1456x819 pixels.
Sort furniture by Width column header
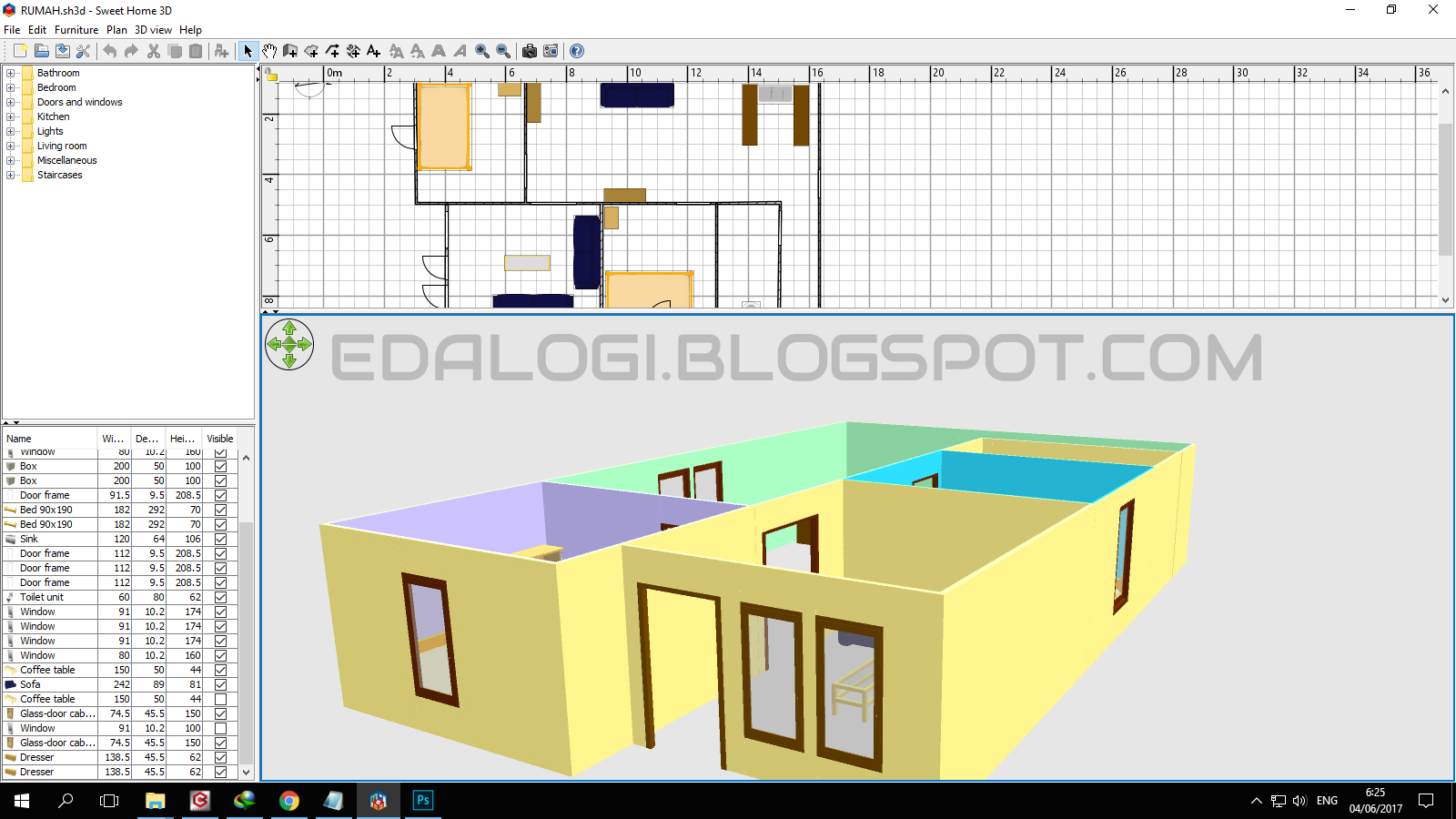point(114,439)
